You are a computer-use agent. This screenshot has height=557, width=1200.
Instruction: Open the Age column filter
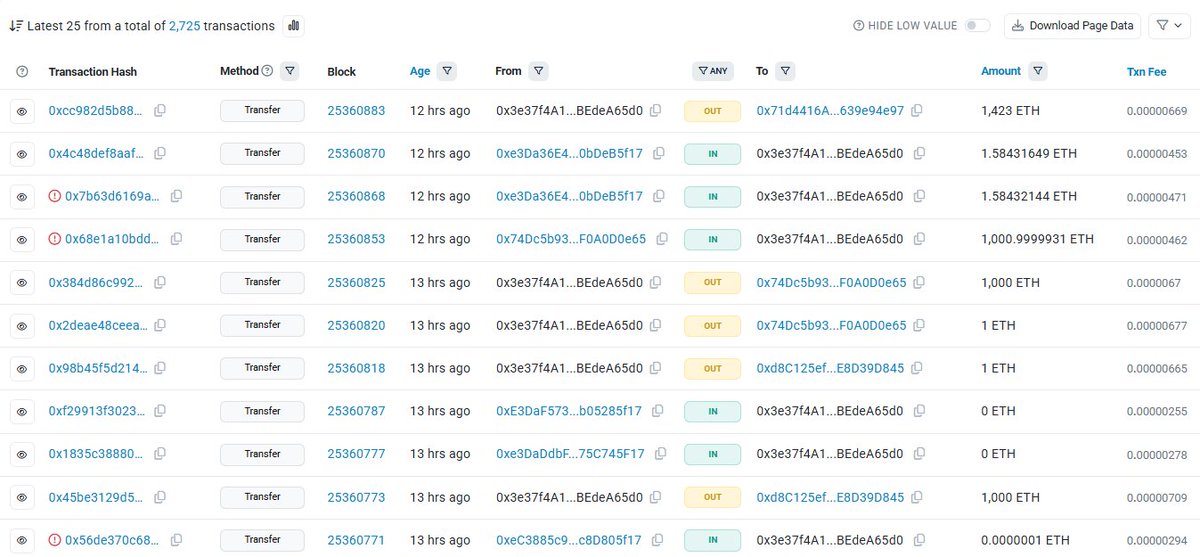tap(447, 71)
